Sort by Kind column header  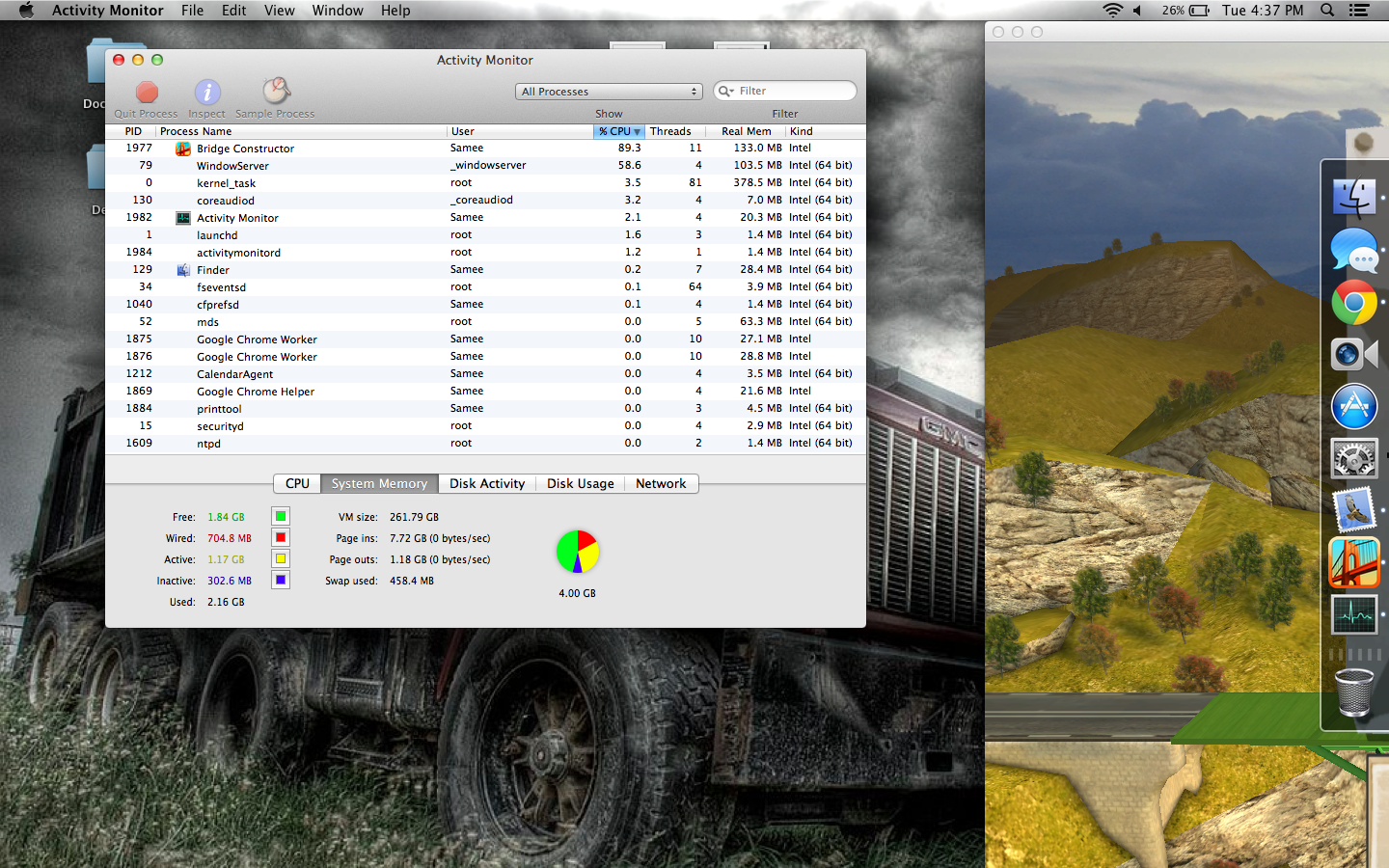click(x=825, y=131)
